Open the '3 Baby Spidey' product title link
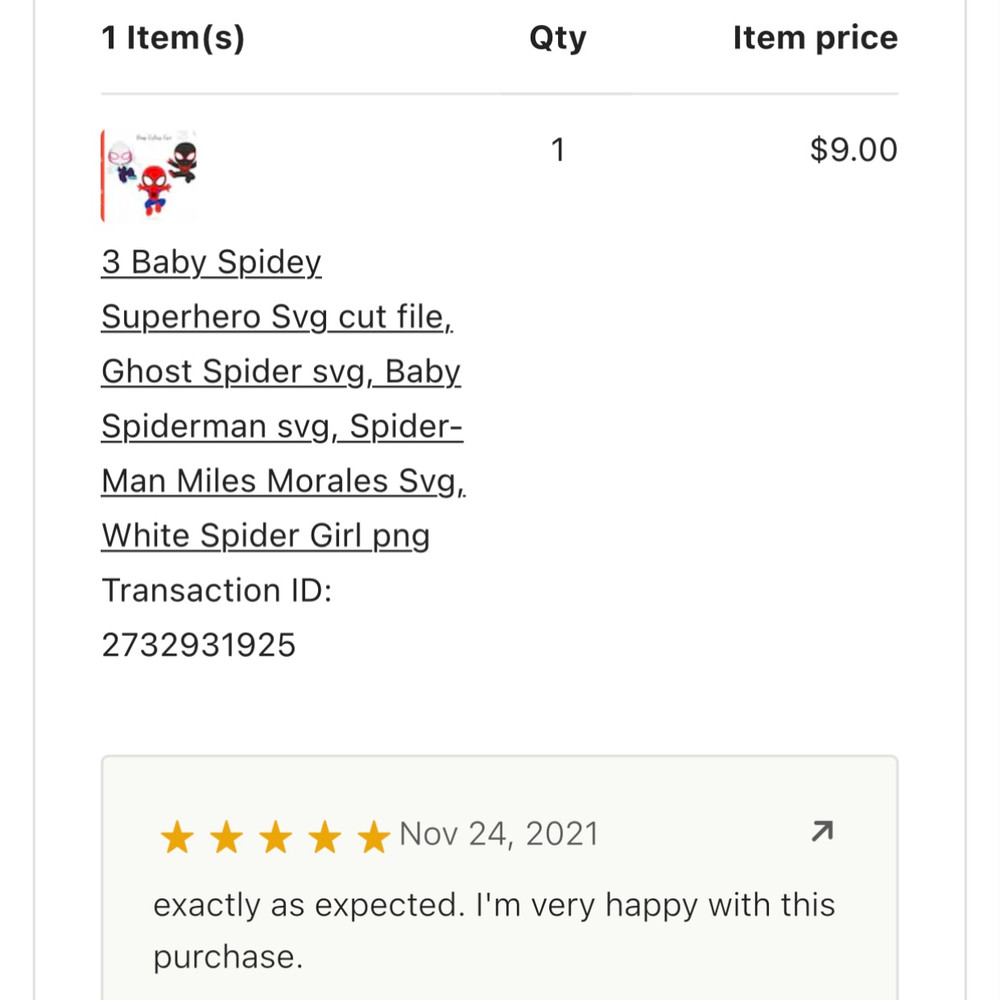Screen dimensions: 1000x1000 [211, 263]
